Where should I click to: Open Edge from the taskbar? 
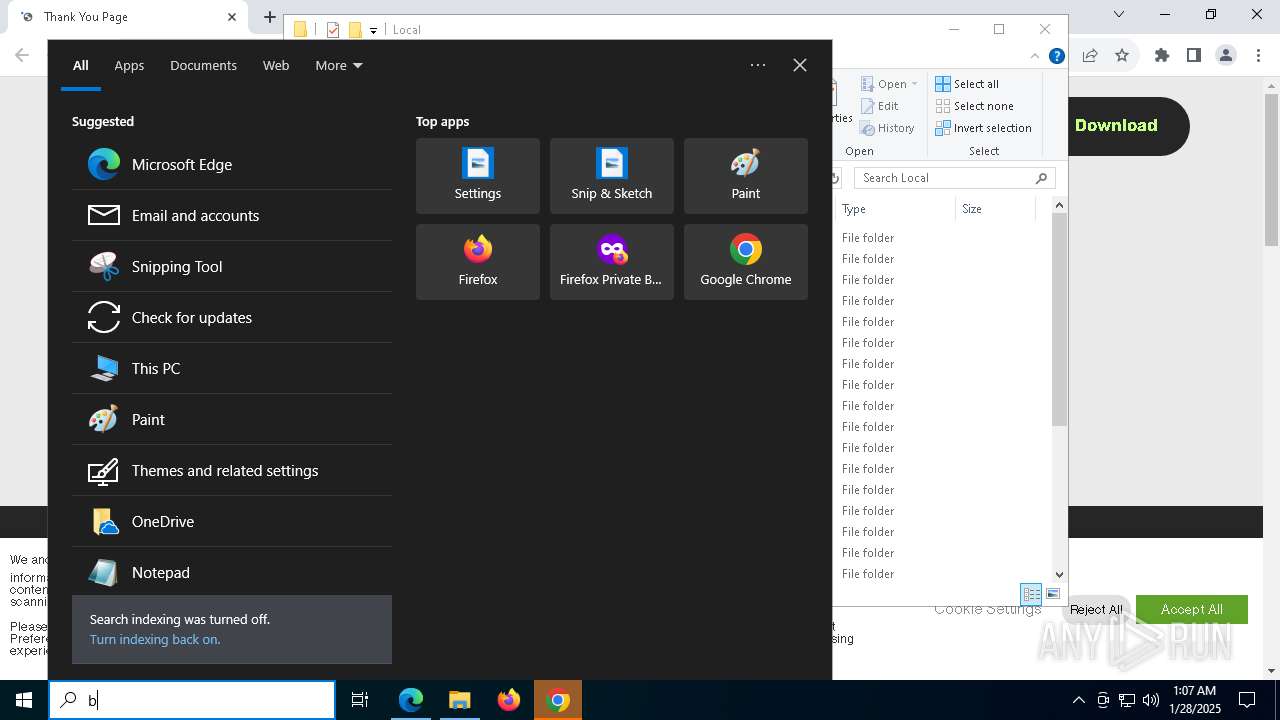tap(411, 700)
